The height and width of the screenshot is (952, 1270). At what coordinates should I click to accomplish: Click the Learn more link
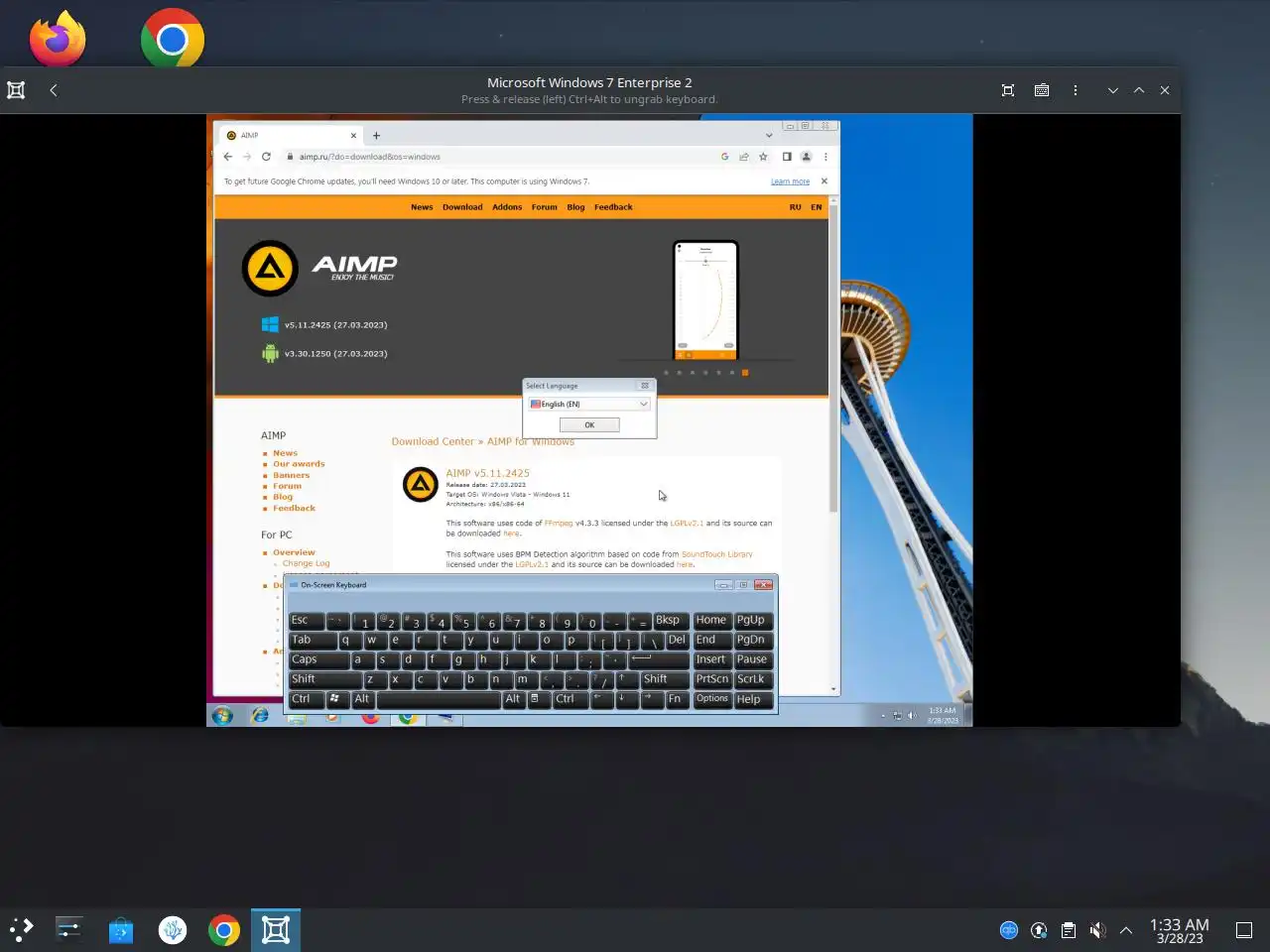790,181
